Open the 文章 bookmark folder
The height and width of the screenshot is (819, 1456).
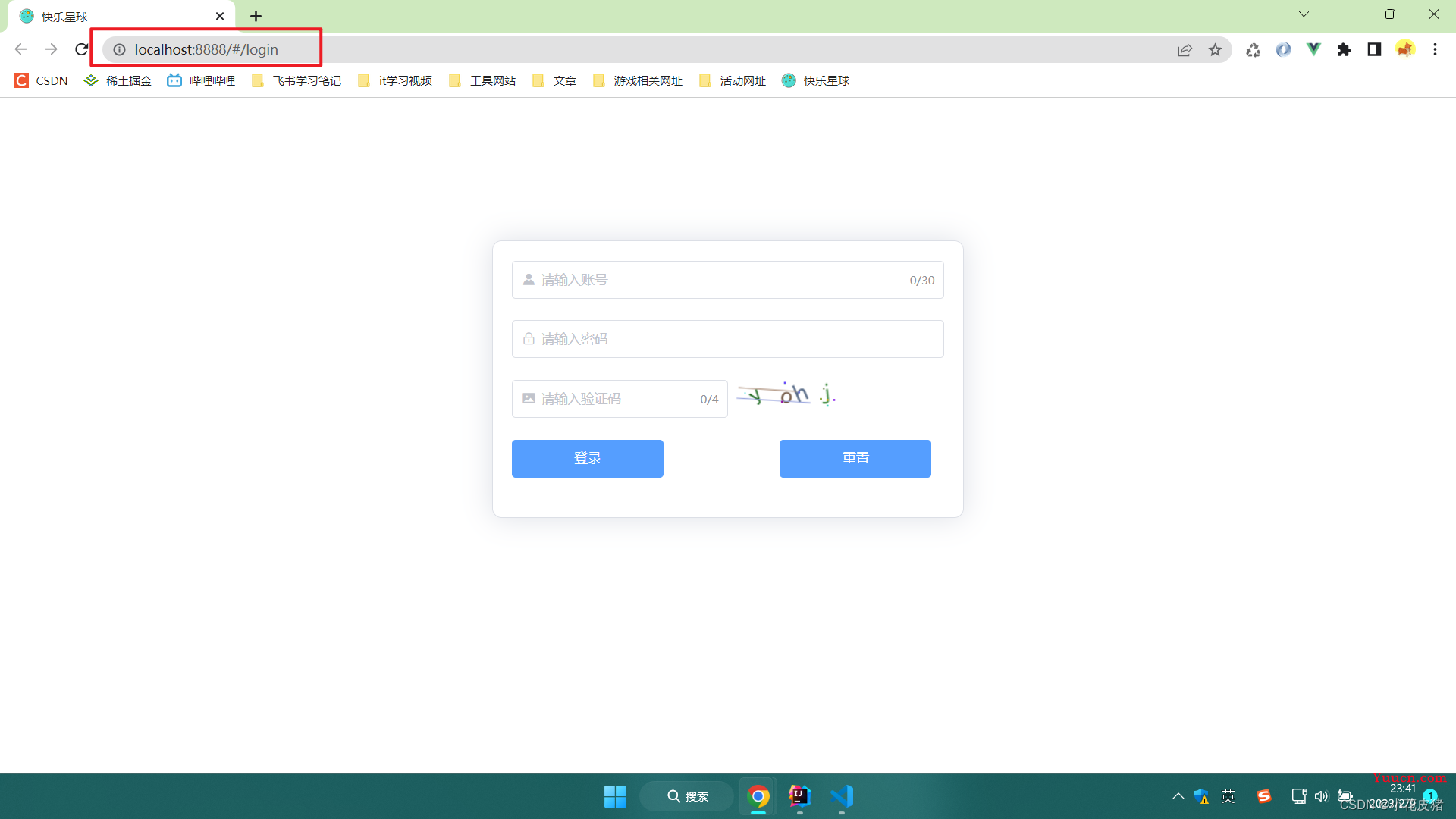point(554,80)
